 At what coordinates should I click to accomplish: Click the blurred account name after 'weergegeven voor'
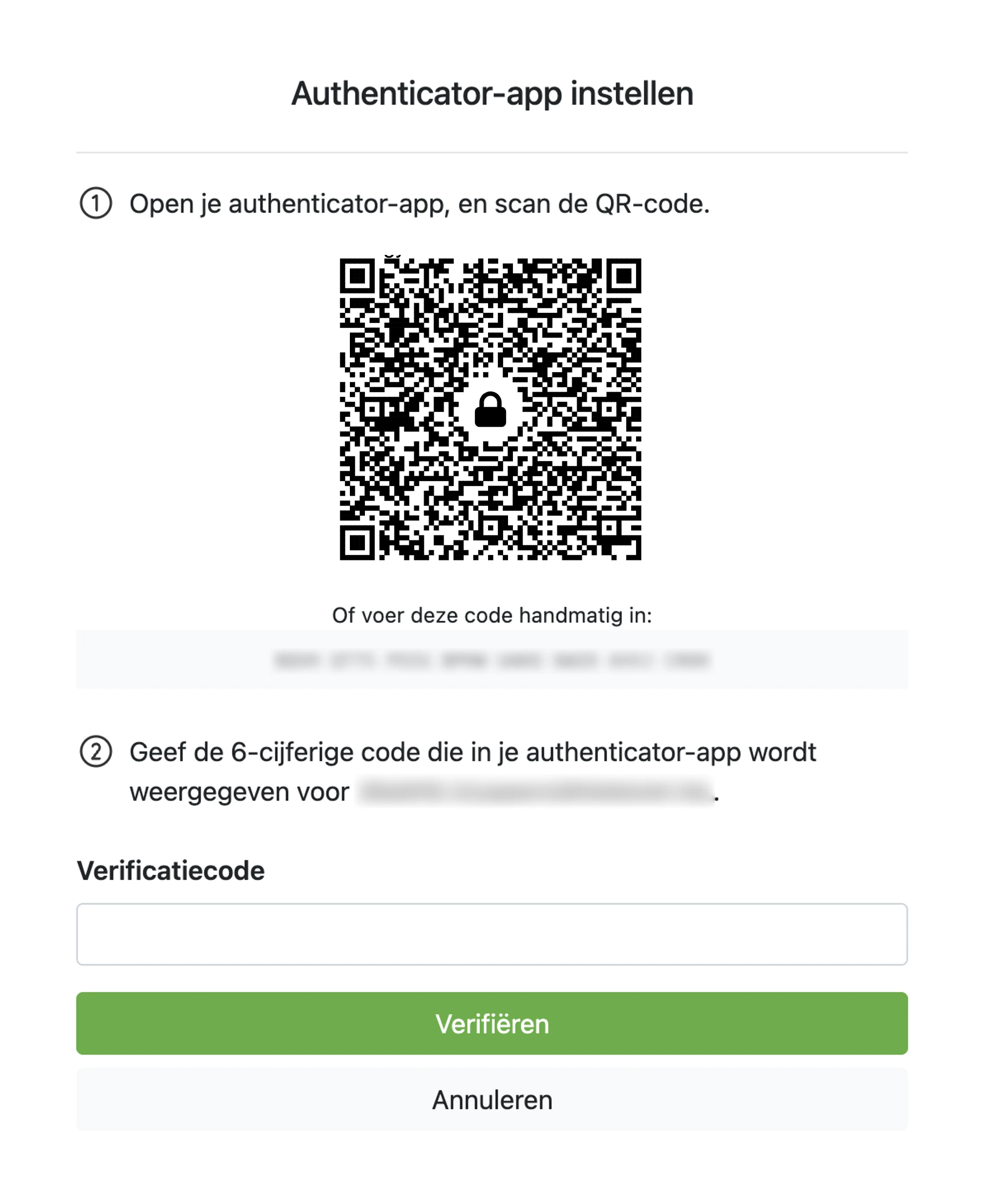tap(536, 791)
